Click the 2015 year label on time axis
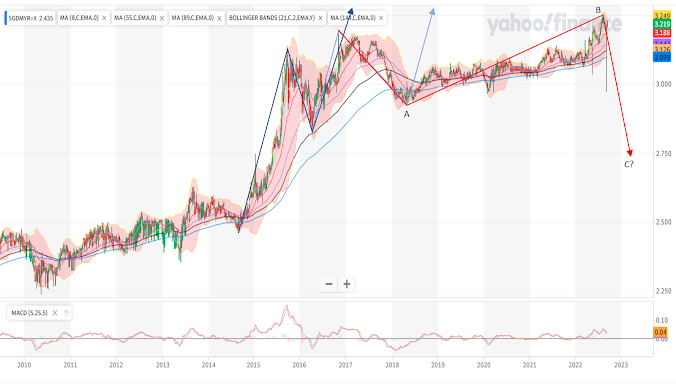 (254, 365)
